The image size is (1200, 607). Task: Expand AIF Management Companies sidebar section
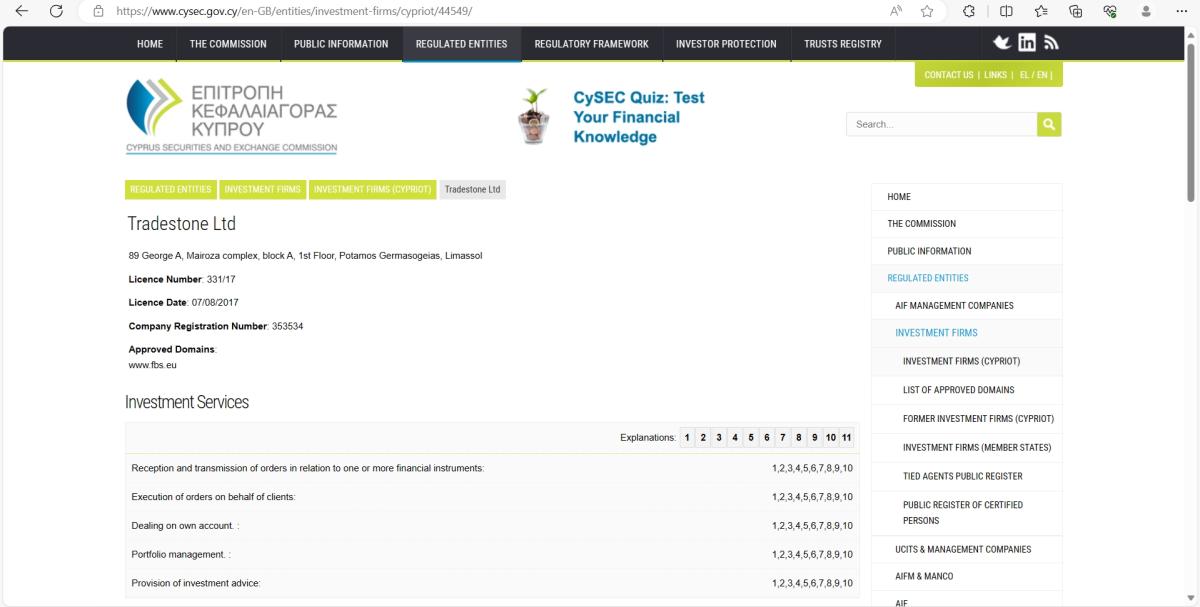coord(954,305)
